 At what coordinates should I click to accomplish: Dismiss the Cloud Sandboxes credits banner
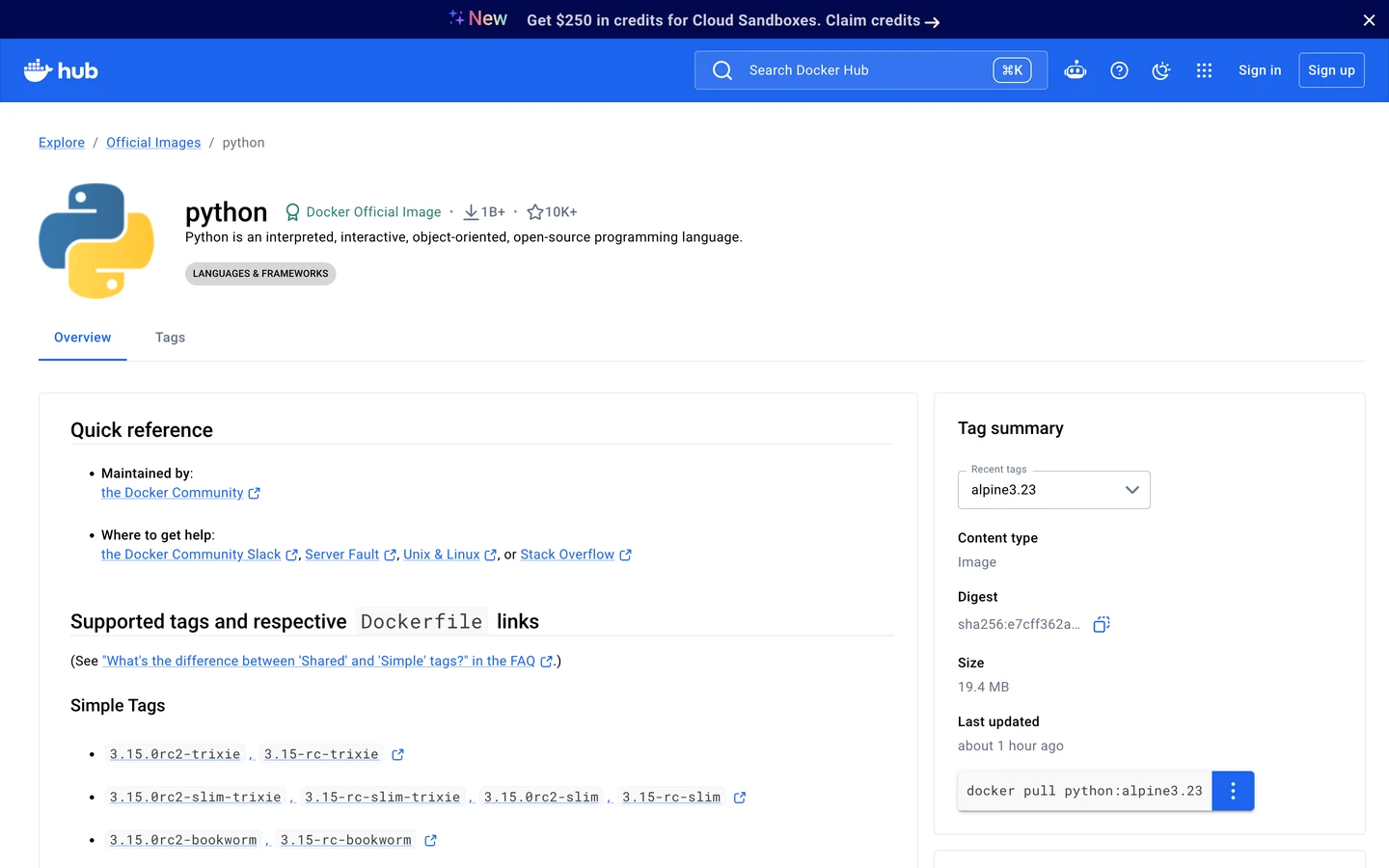[1369, 20]
